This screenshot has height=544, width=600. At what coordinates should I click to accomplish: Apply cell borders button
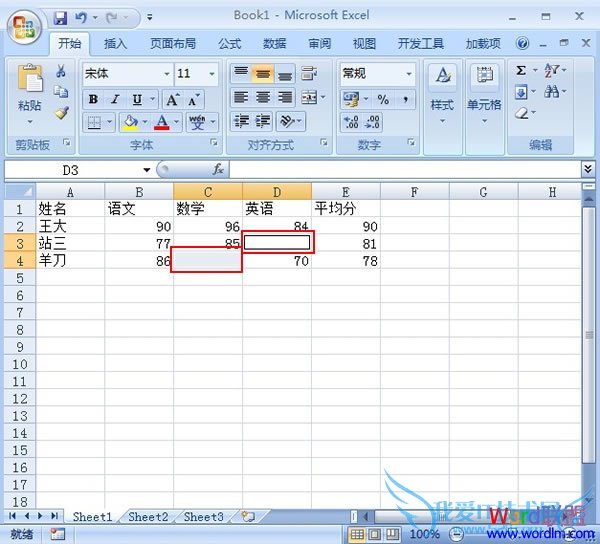(x=94, y=122)
